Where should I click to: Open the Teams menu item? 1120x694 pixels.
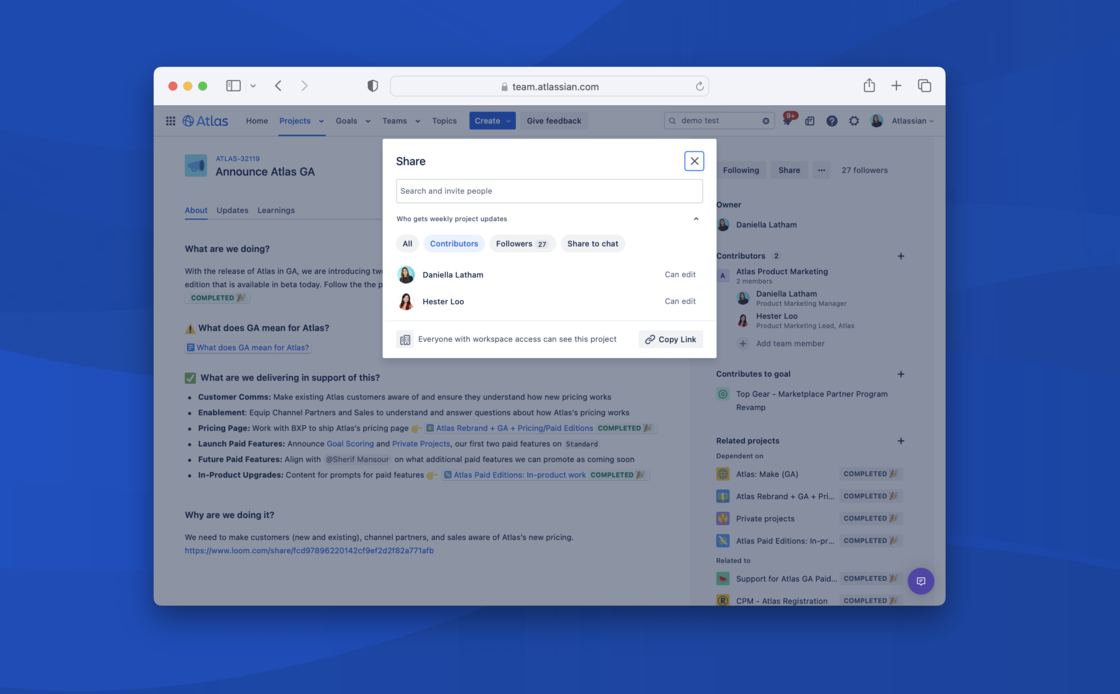pyautogui.click(x=395, y=120)
